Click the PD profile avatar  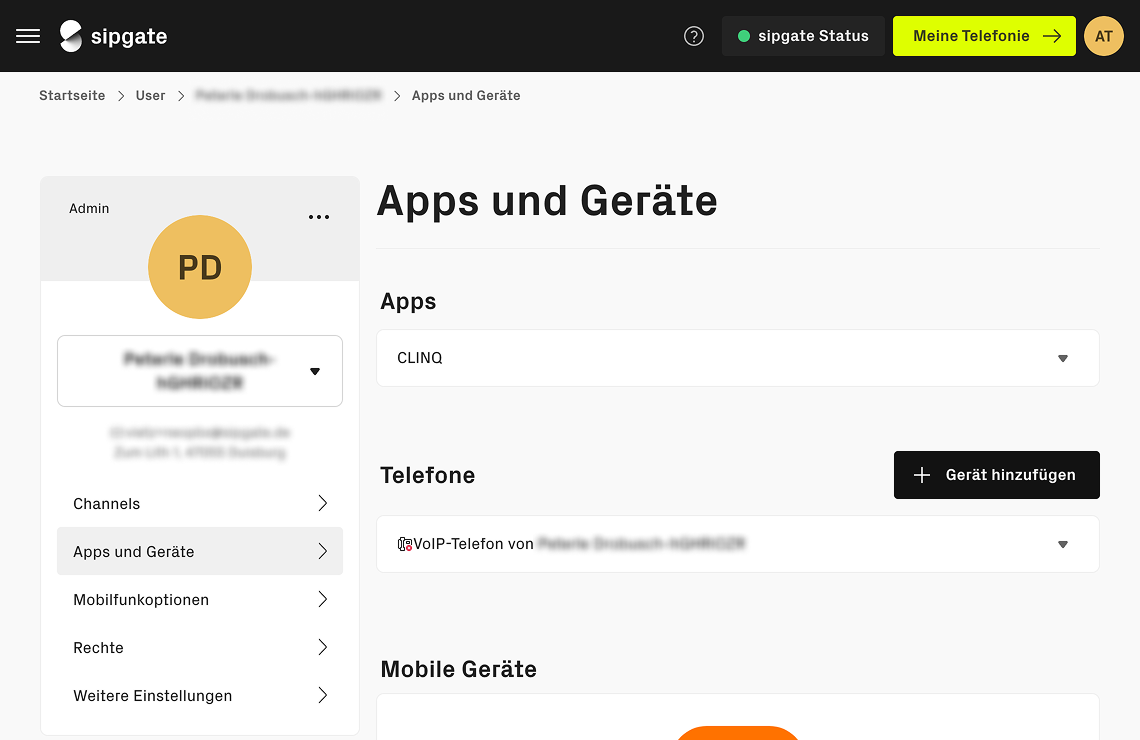(x=200, y=267)
